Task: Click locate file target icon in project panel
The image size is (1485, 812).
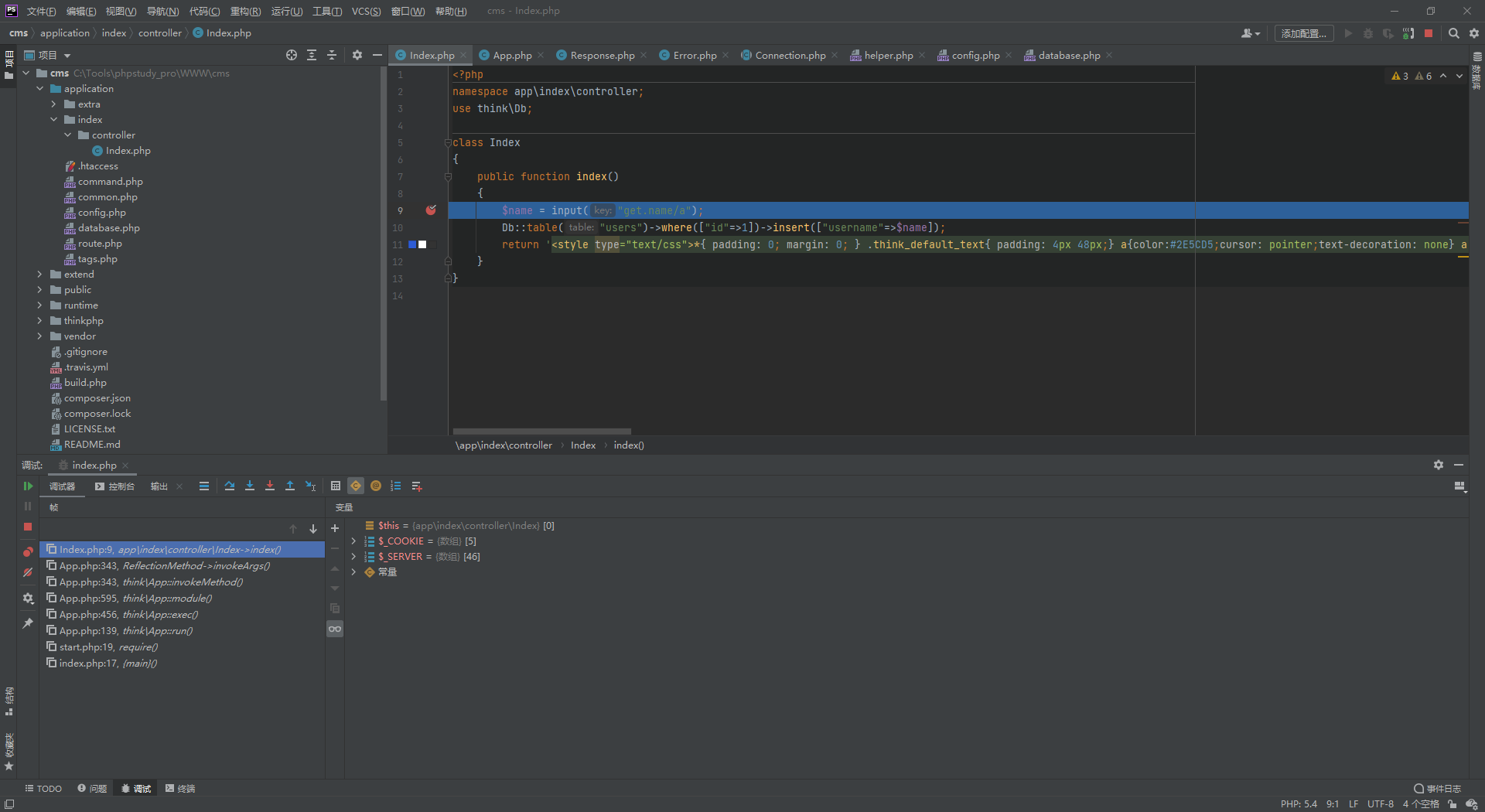Action: tap(292, 55)
